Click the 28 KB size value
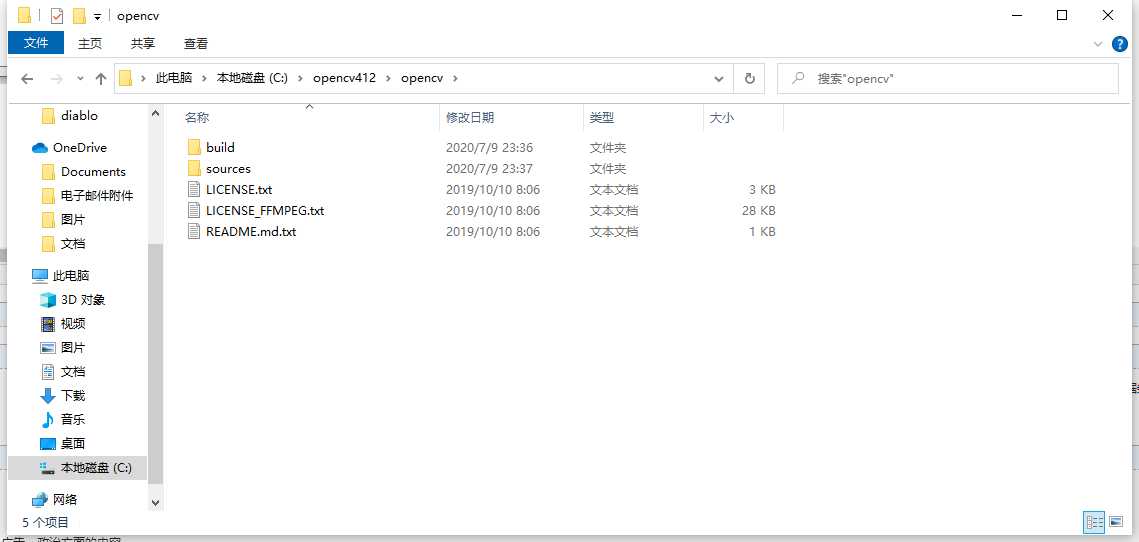This screenshot has width=1139, height=542. [756, 211]
